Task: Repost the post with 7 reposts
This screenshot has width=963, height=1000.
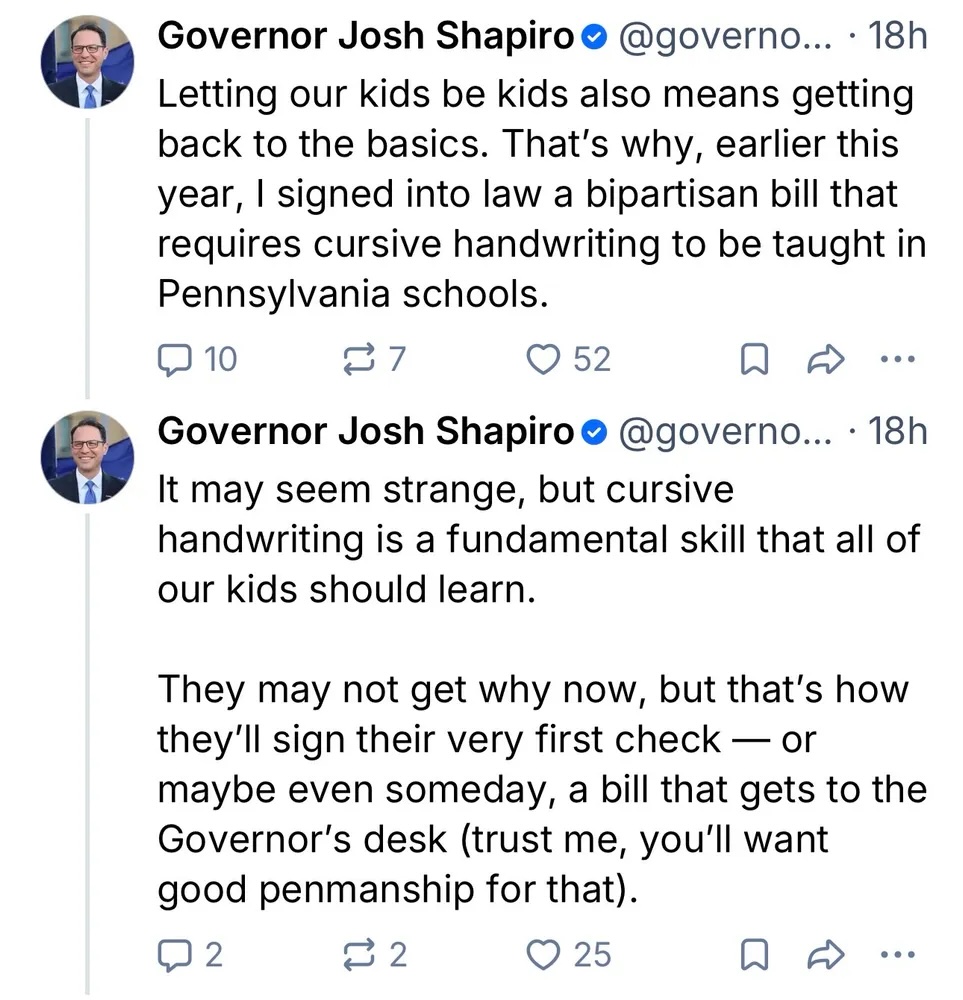Action: (x=358, y=358)
